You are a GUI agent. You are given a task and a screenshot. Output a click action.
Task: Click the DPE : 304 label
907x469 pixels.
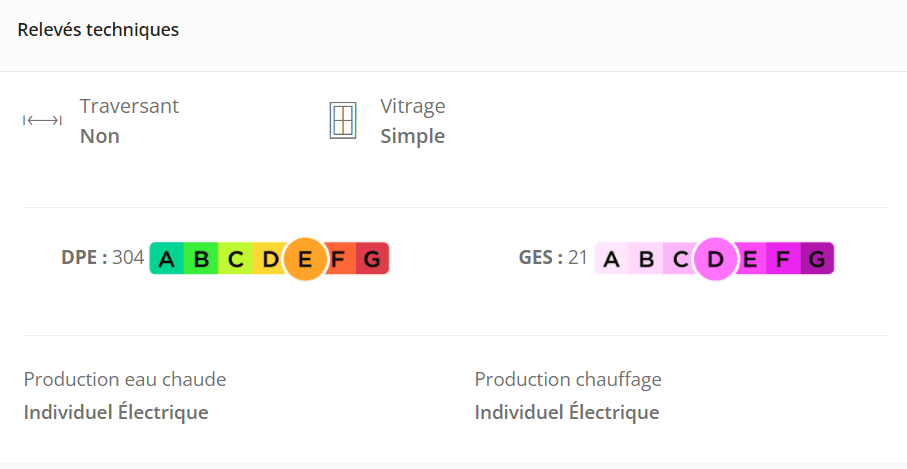coord(102,258)
